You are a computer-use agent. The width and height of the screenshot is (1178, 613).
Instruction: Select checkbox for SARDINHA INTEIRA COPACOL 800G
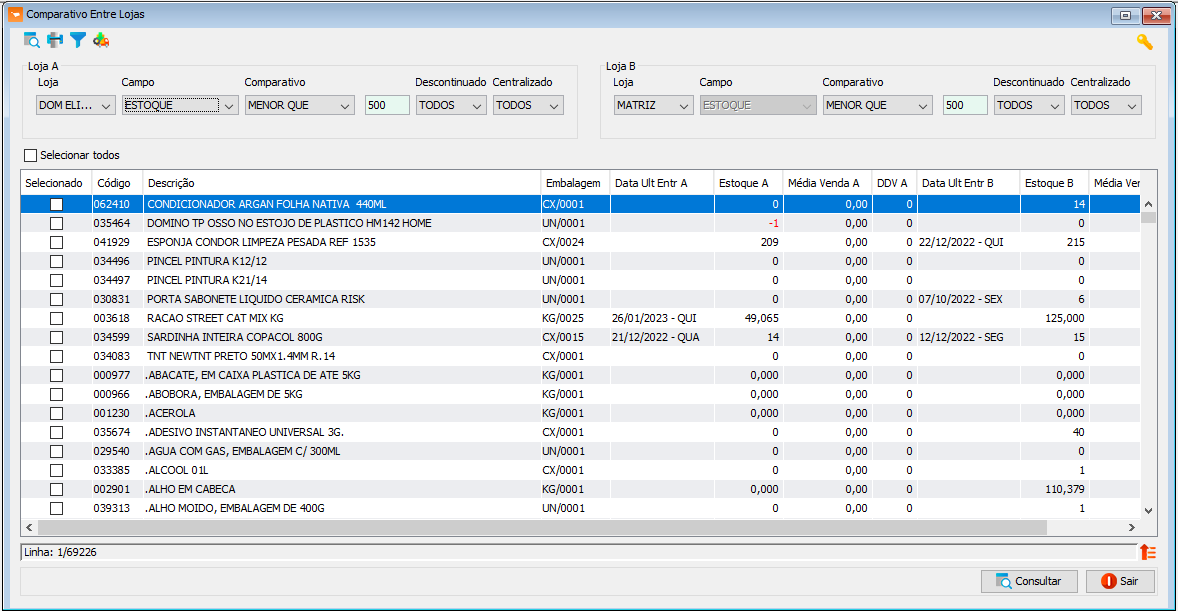click(56, 337)
